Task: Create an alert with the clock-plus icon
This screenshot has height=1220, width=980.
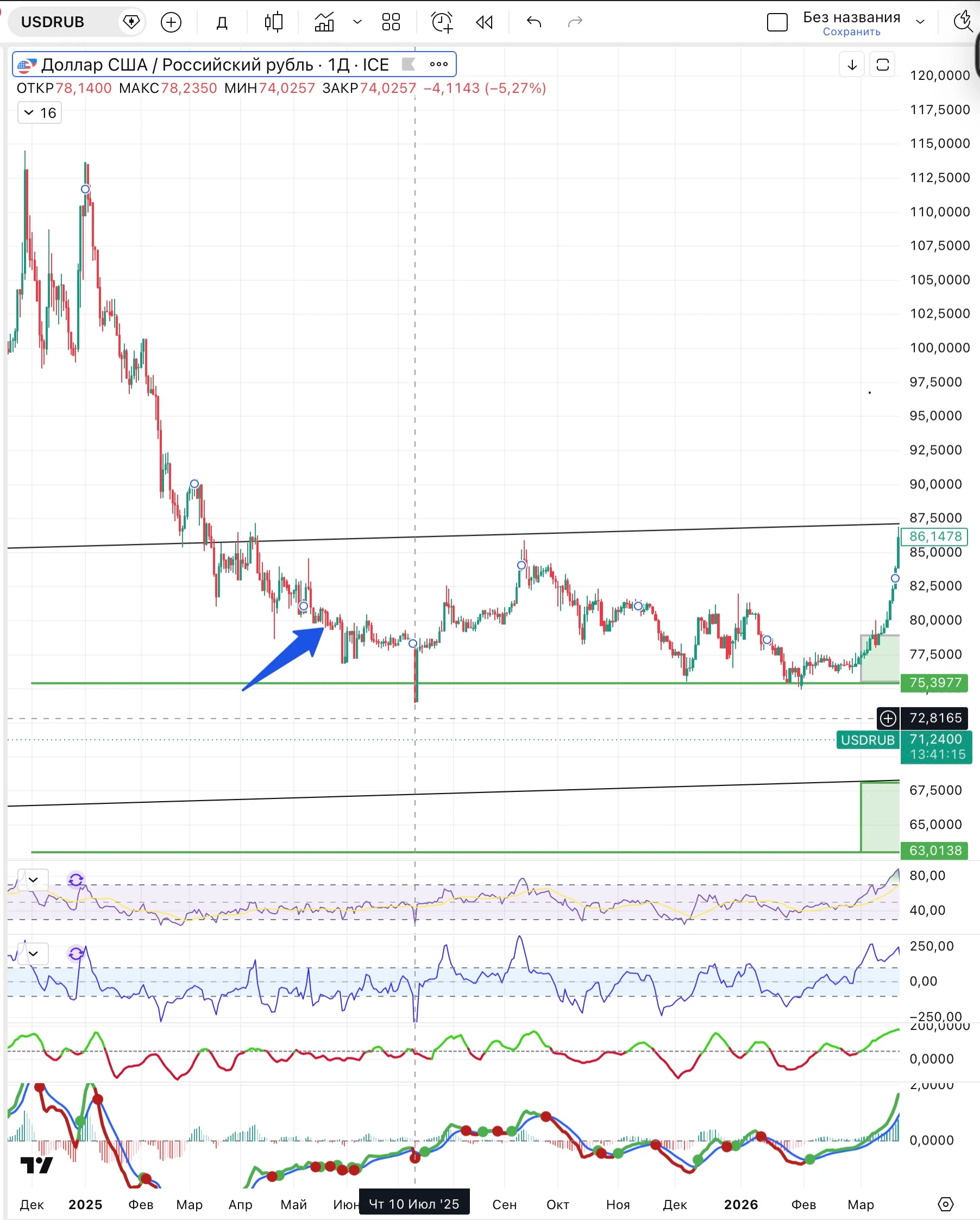Action: (x=442, y=22)
